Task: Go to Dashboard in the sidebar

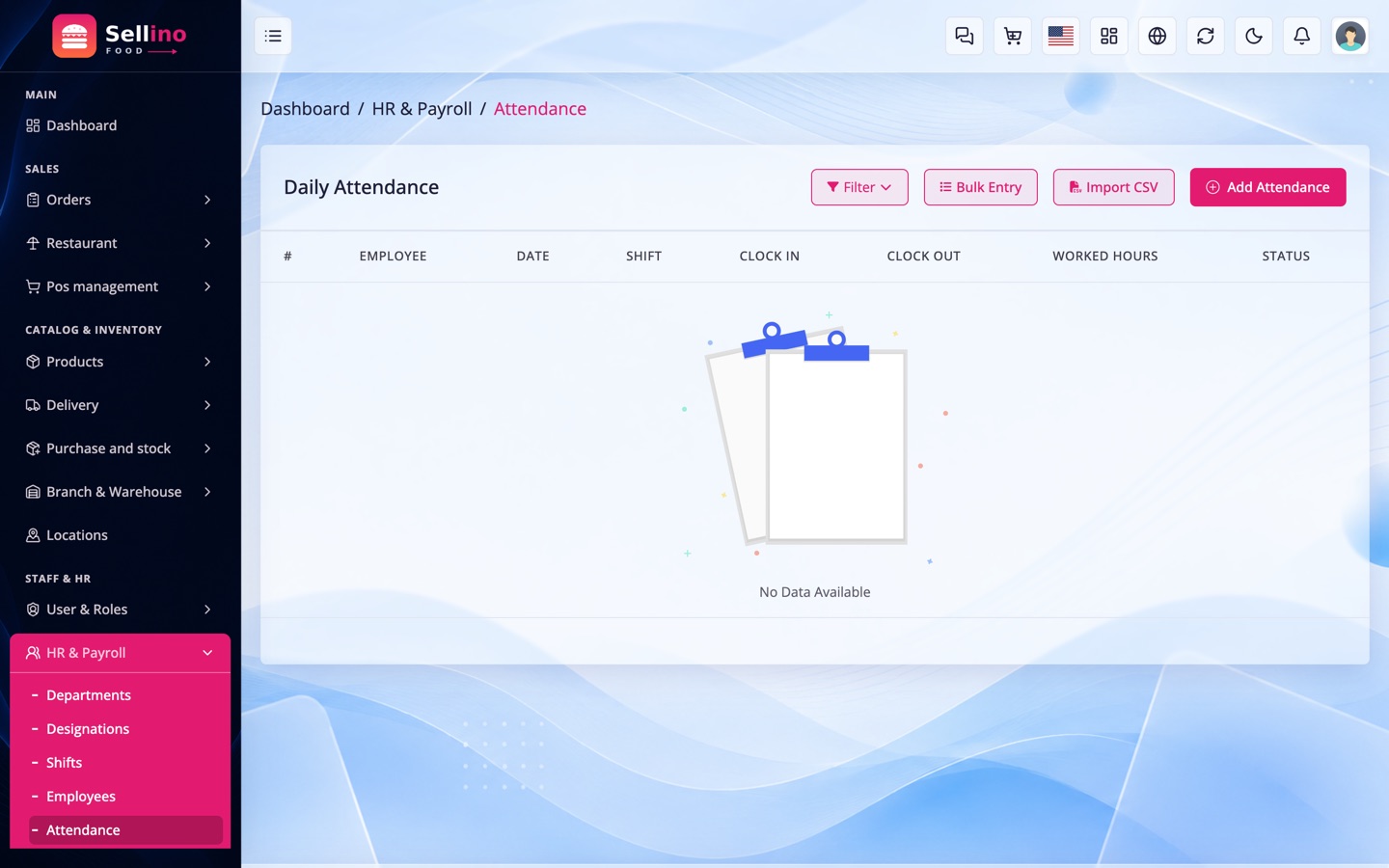Action: [x=120, y=125]
